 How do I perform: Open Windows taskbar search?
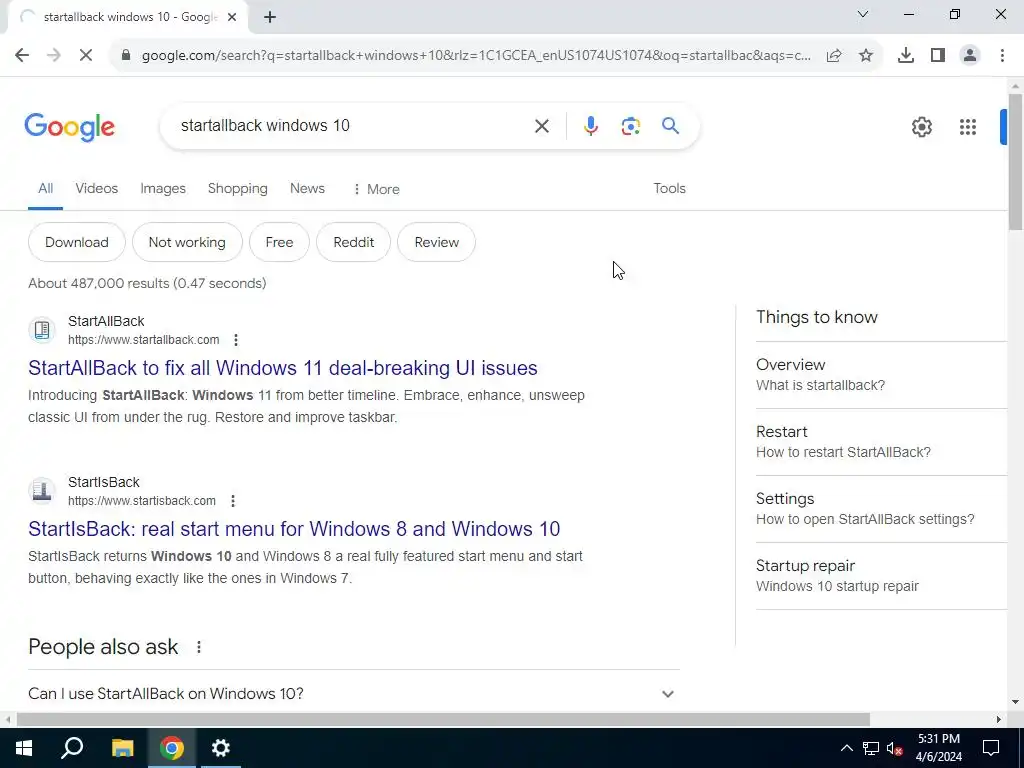coord(72,748)
